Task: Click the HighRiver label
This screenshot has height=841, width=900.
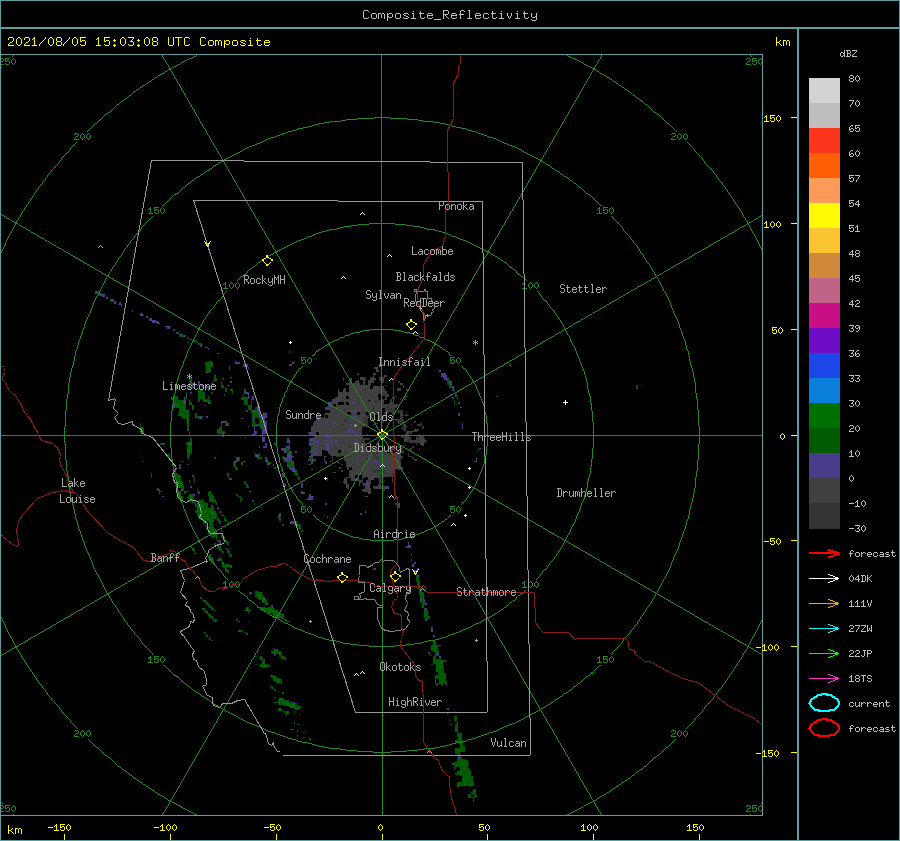Action: (x=415, y=702)
